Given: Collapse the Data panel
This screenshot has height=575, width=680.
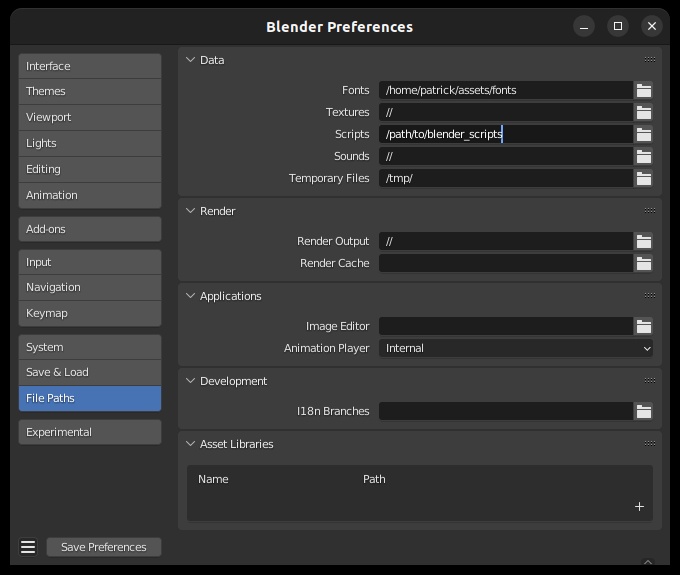Looking at the screenshot, I should pyautogui.click(x=190, y=60).
